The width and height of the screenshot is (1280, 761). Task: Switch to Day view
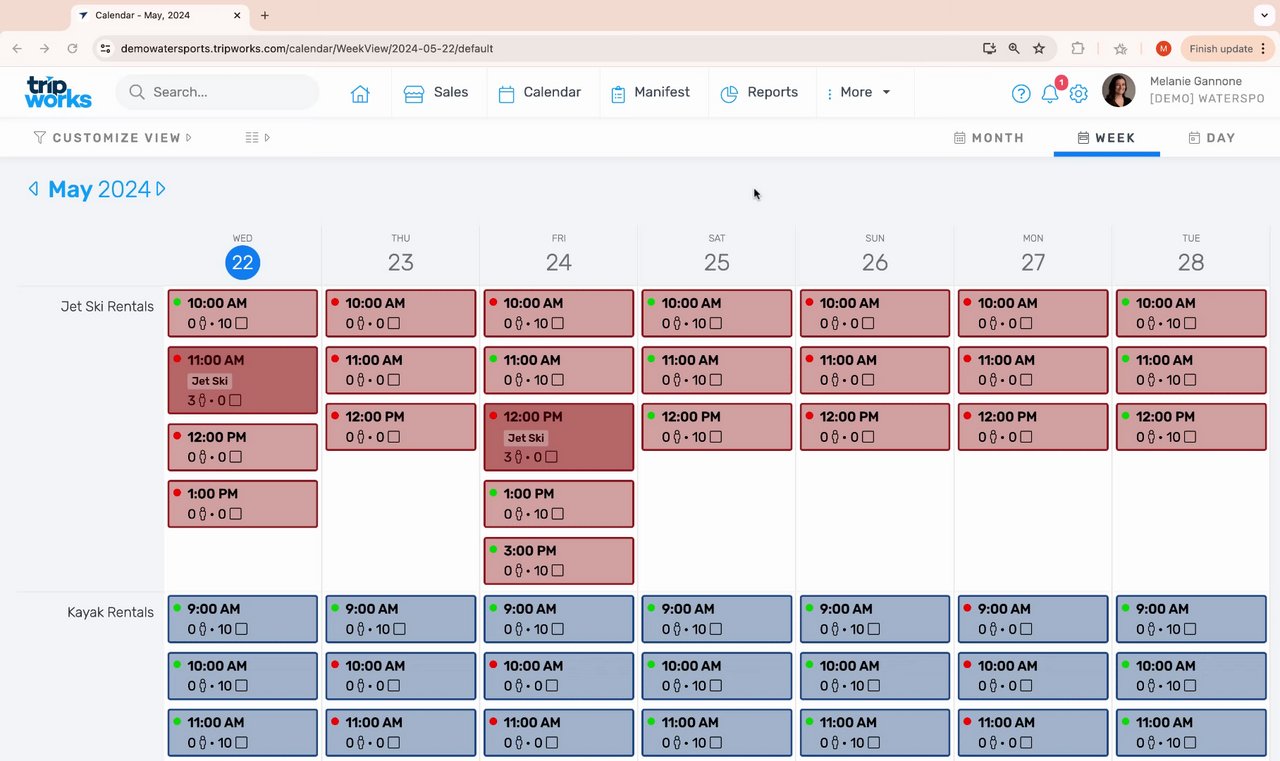click(x=1212, y=138)
